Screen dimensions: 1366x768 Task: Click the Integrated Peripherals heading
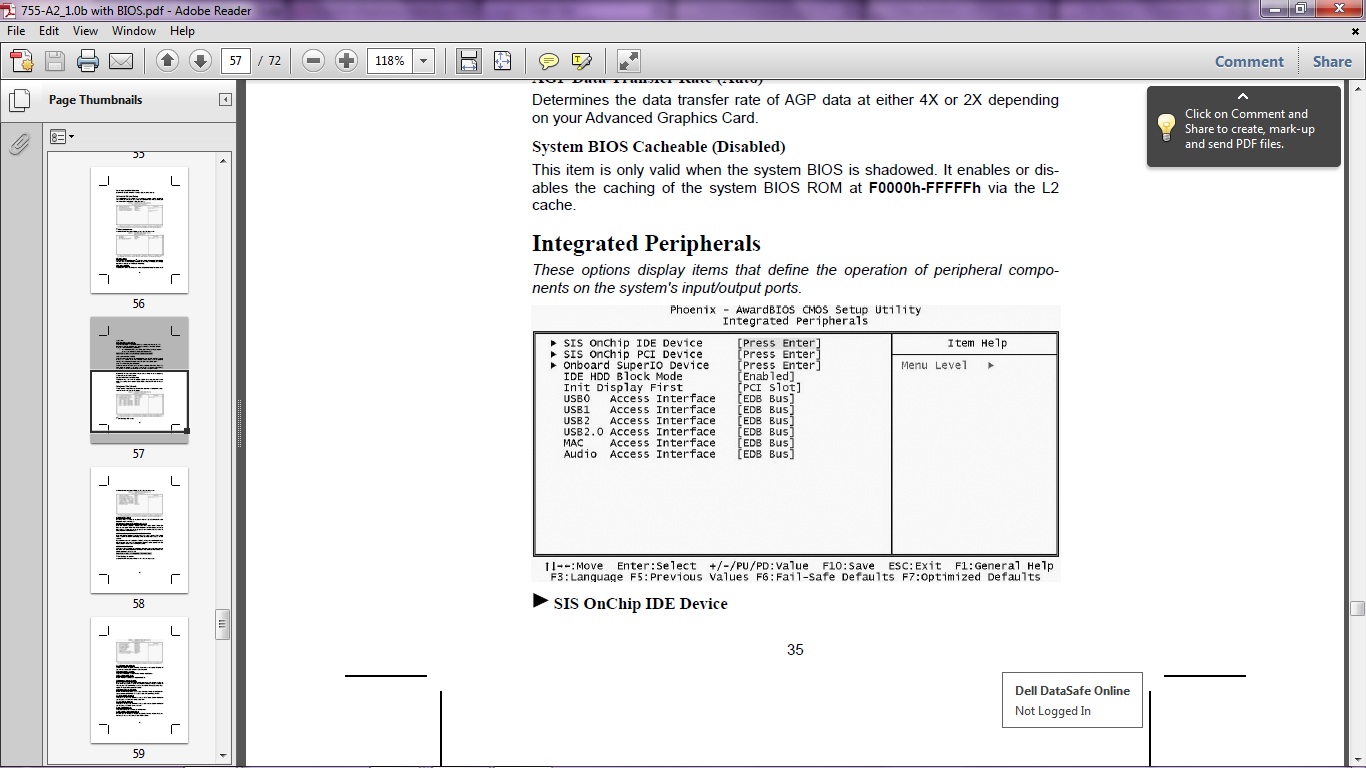click(x=646, y=244)
